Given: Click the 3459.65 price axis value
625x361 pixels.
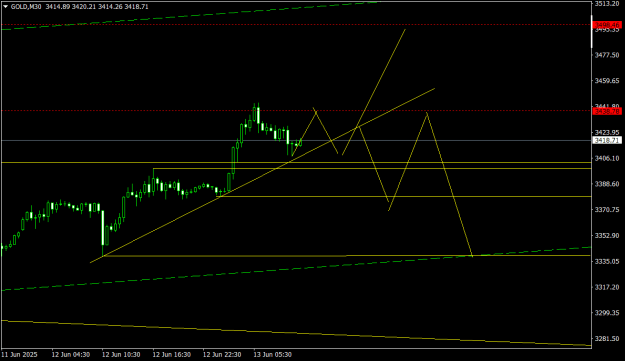Looking at the screenshot, I should pyautogui.click(x=607, y=81).
